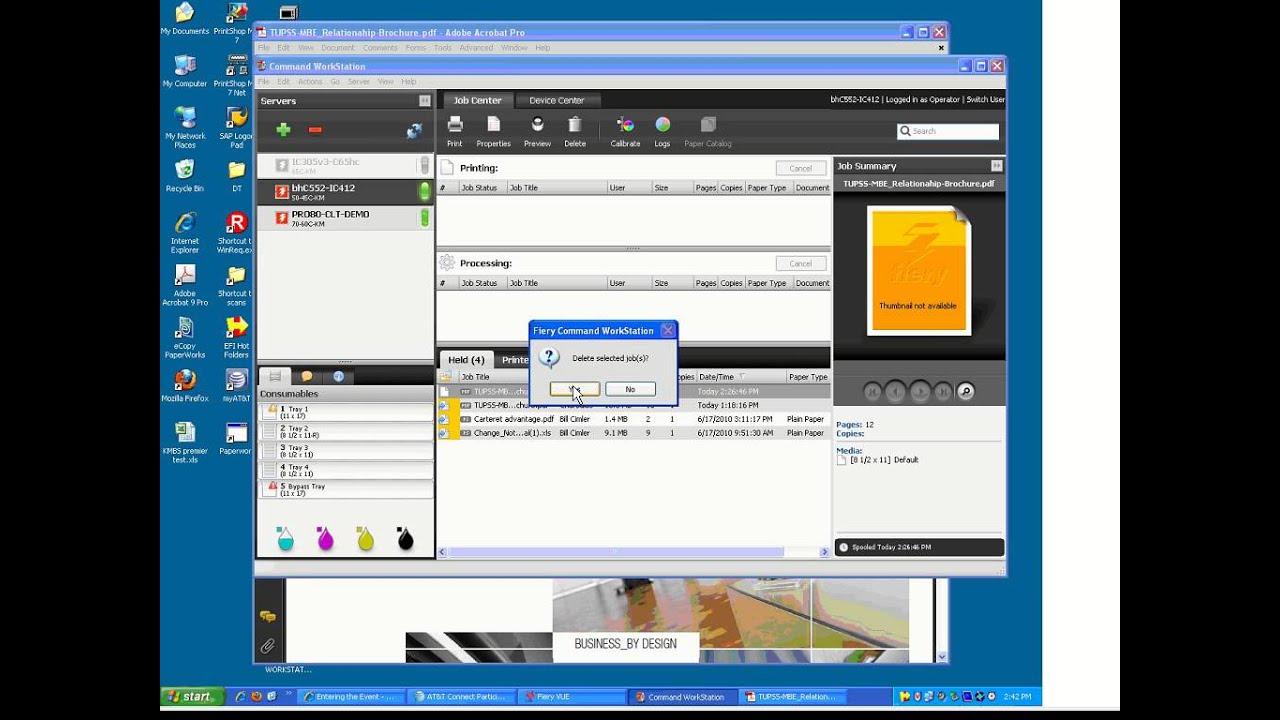Open the orange messages tab icon
This screenshot has width=1280, height=720.
tap(307, 376)
